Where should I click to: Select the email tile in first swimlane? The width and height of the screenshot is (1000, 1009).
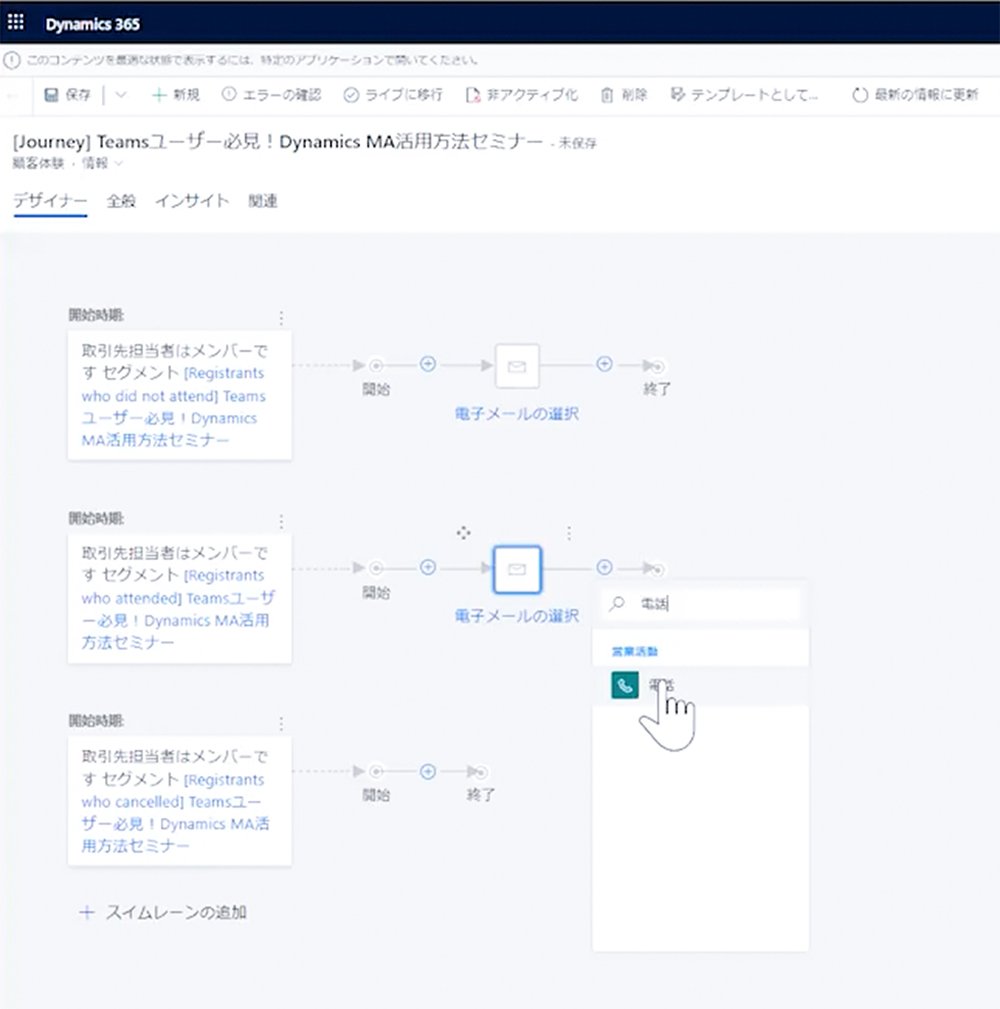[517, 366]
